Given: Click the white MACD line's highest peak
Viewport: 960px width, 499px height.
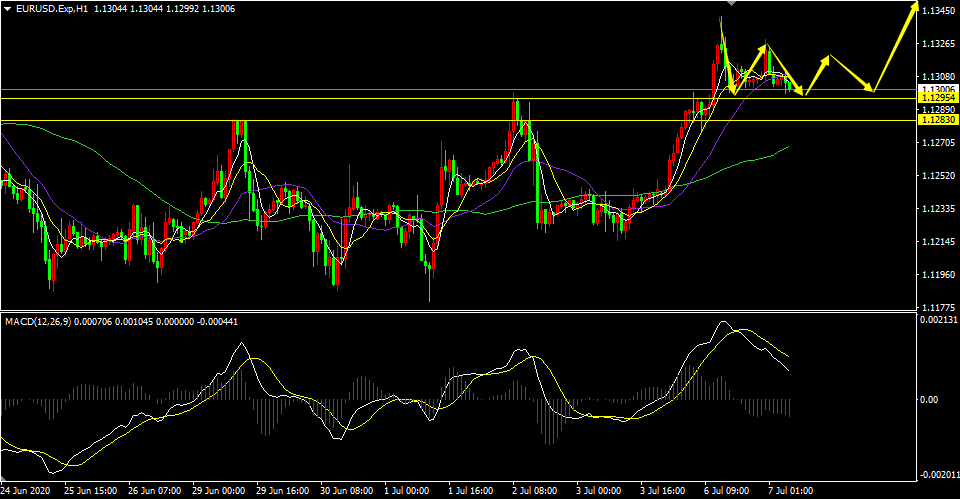Looking at the screenshot, I should (x=723, y=321).
